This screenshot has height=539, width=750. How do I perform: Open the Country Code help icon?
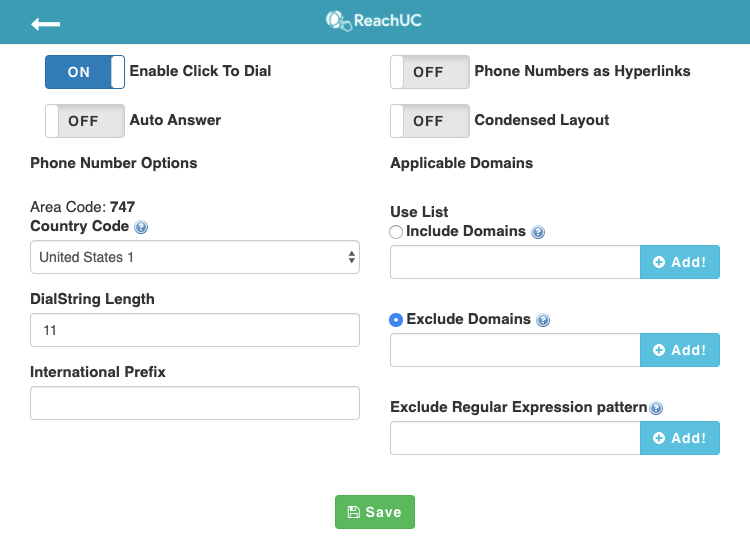pos(141,227)
